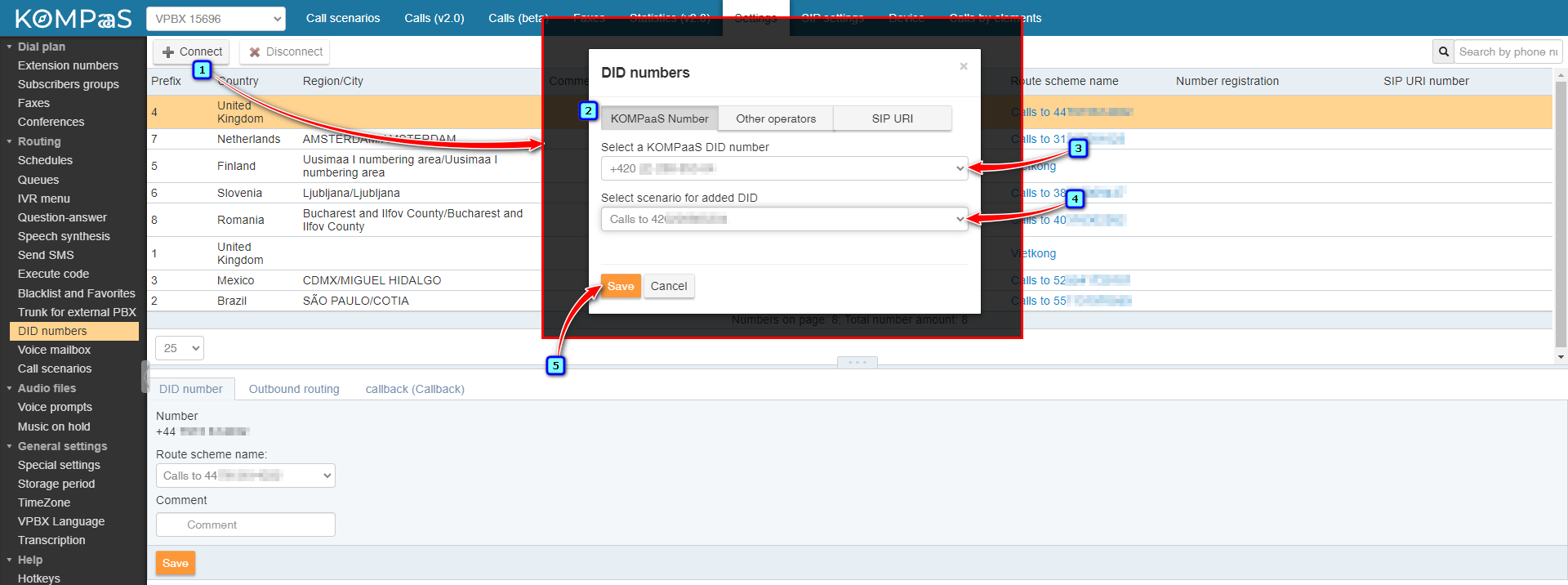Open Execute code in sidebar
1568x585 pixels.
pyautogui.click(x=53, y=274)
